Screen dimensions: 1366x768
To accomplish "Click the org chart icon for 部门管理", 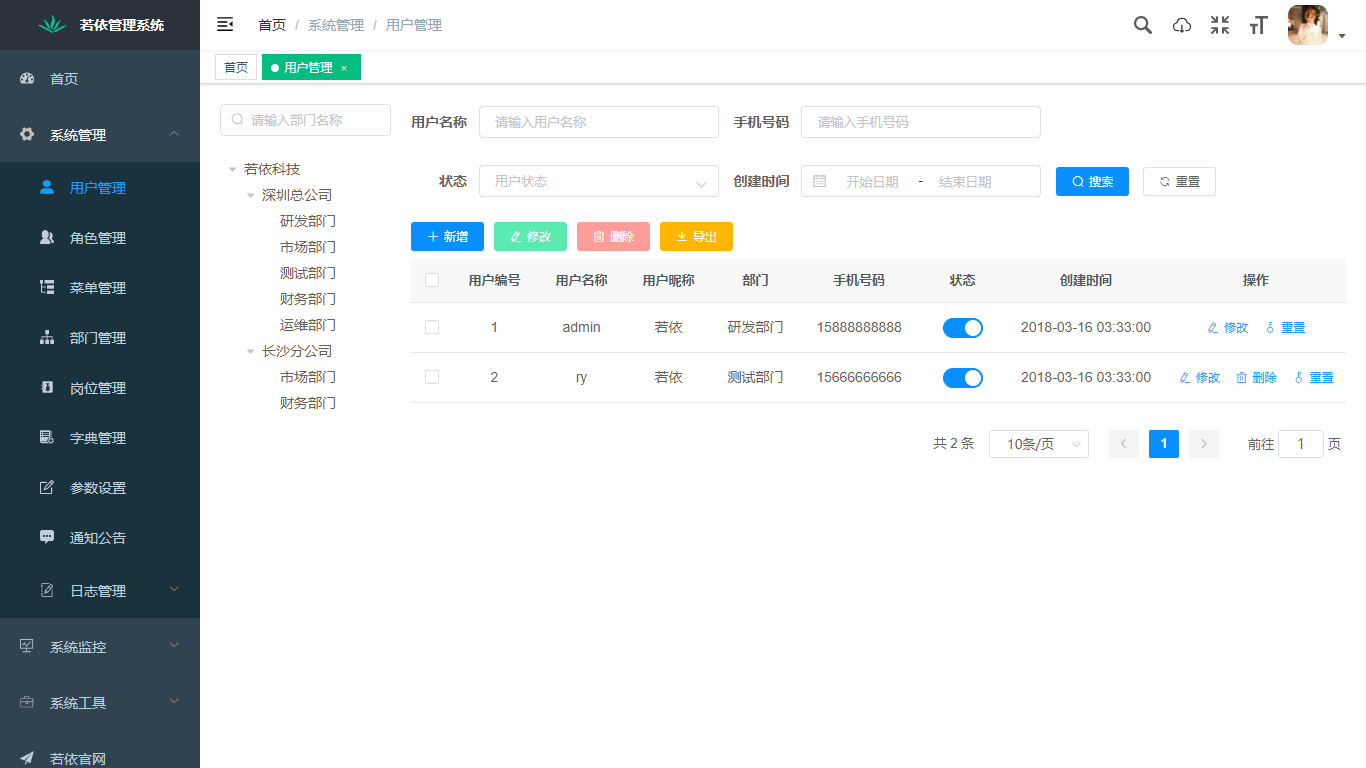I will click(x=47, y=337).
